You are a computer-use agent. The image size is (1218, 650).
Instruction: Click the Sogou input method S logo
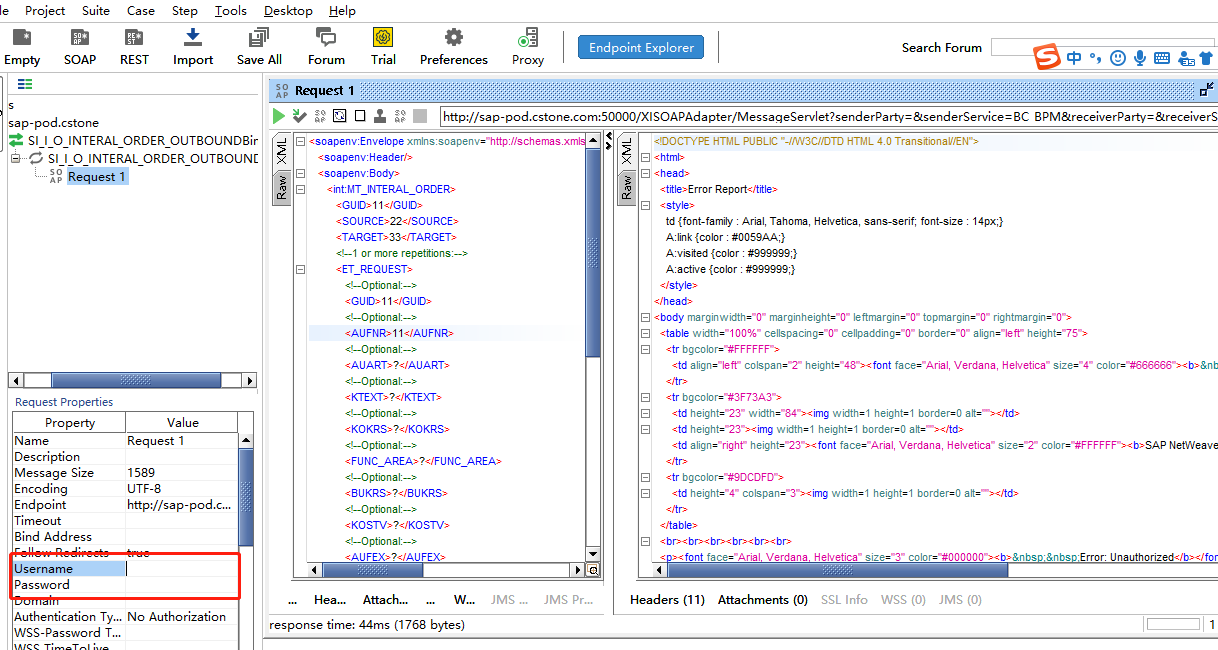(x=1047, y=56)
